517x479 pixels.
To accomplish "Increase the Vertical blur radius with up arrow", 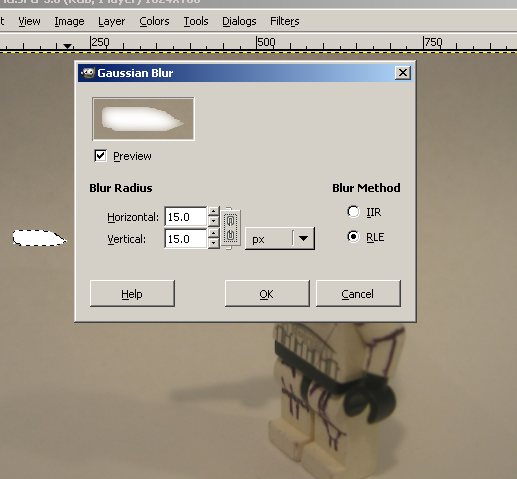I will 213,233.
